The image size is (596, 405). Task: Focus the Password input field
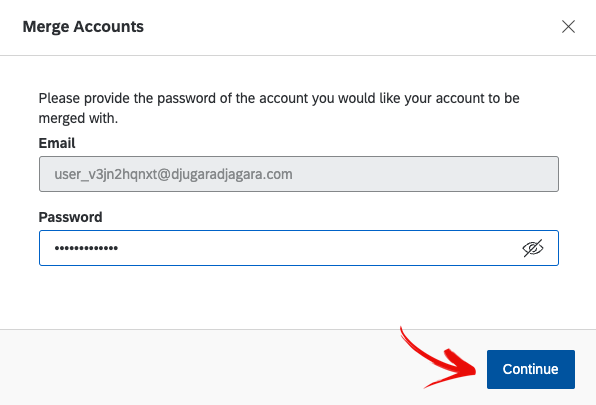point(299,248)
